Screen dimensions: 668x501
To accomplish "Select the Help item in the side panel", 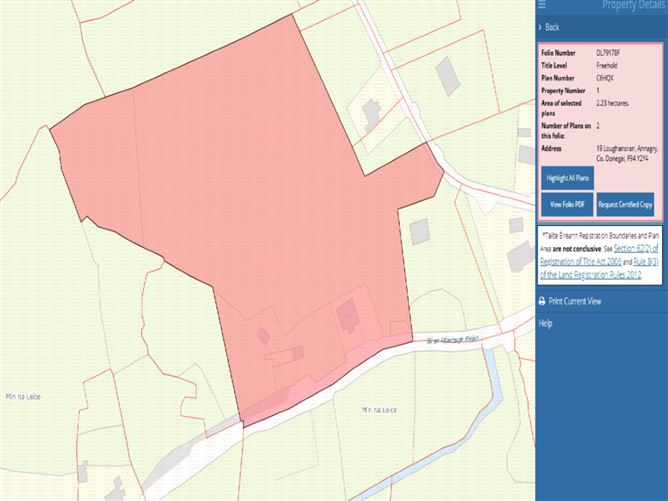I will coord(546,324).
